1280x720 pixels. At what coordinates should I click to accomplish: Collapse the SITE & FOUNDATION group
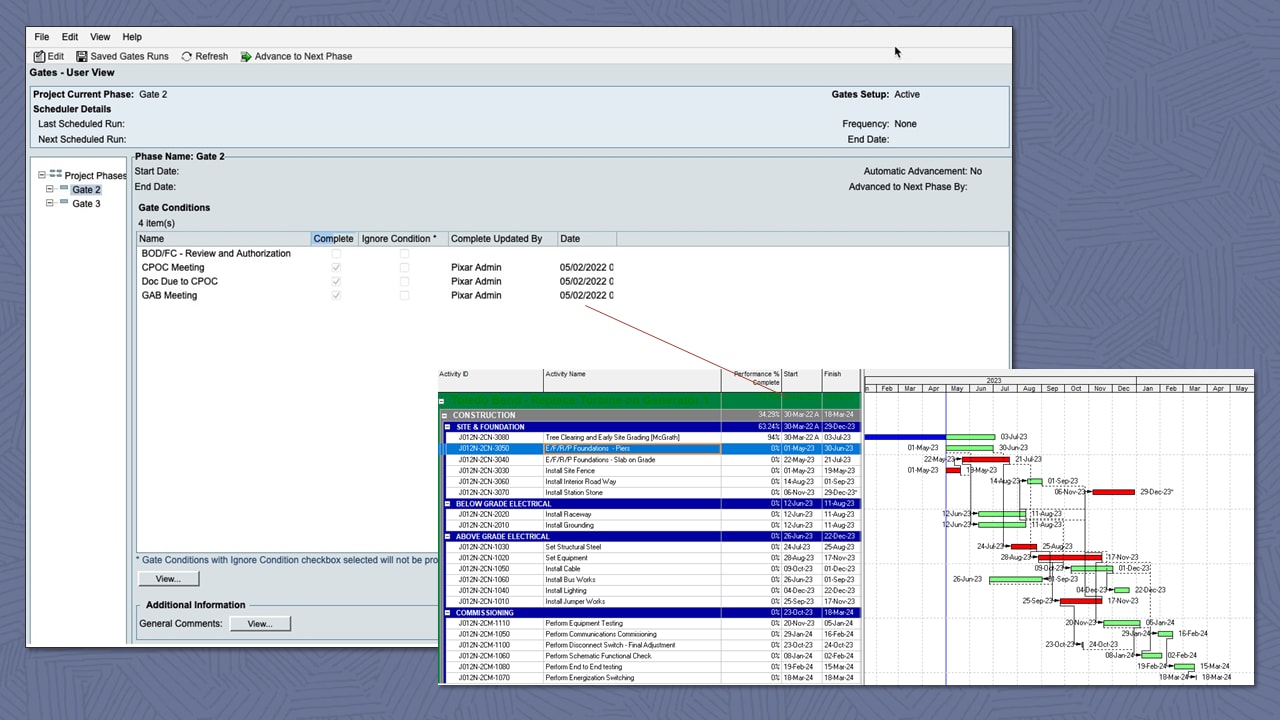448,427
